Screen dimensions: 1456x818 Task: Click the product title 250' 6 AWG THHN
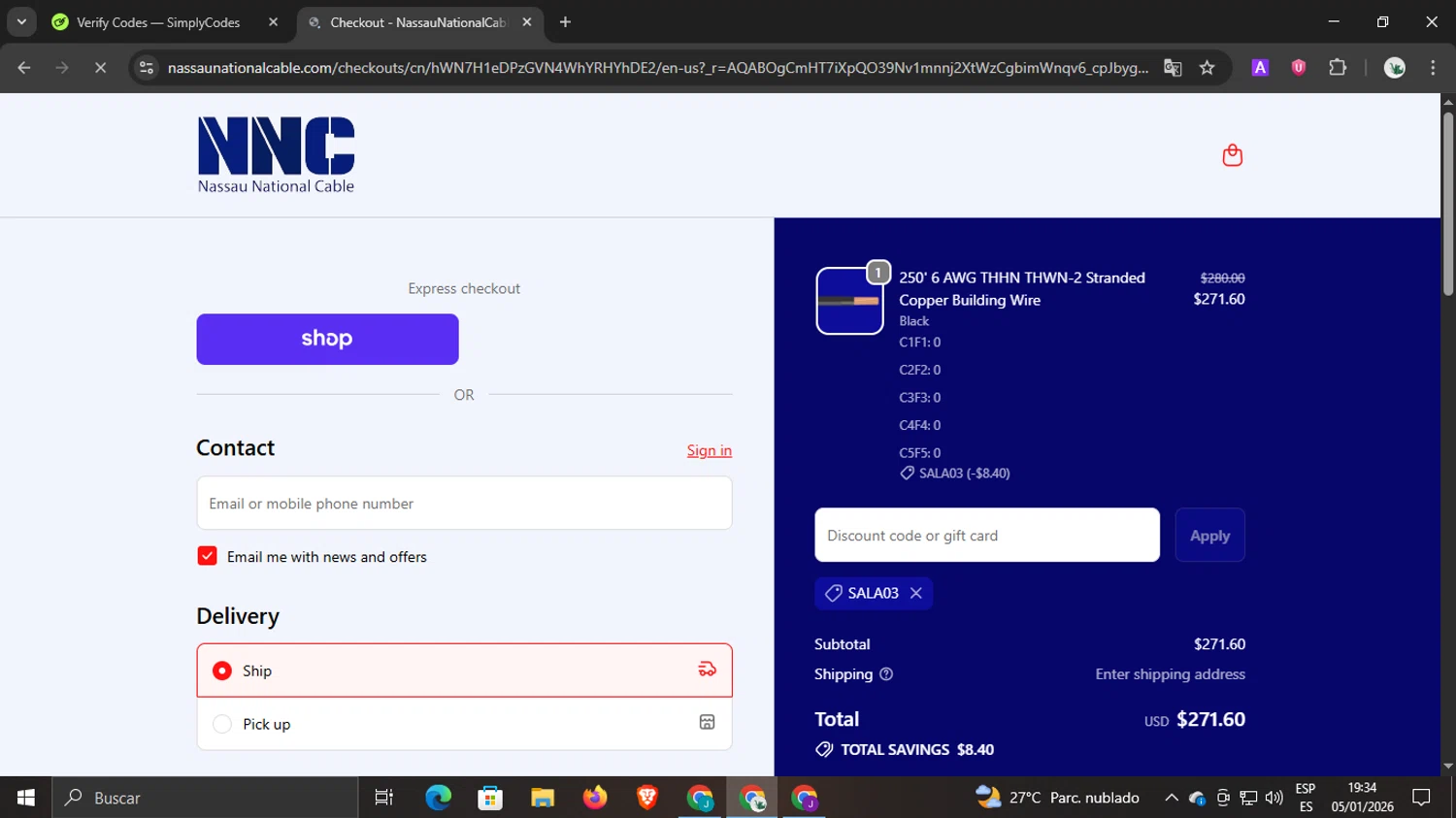[x=1021, y=288]
